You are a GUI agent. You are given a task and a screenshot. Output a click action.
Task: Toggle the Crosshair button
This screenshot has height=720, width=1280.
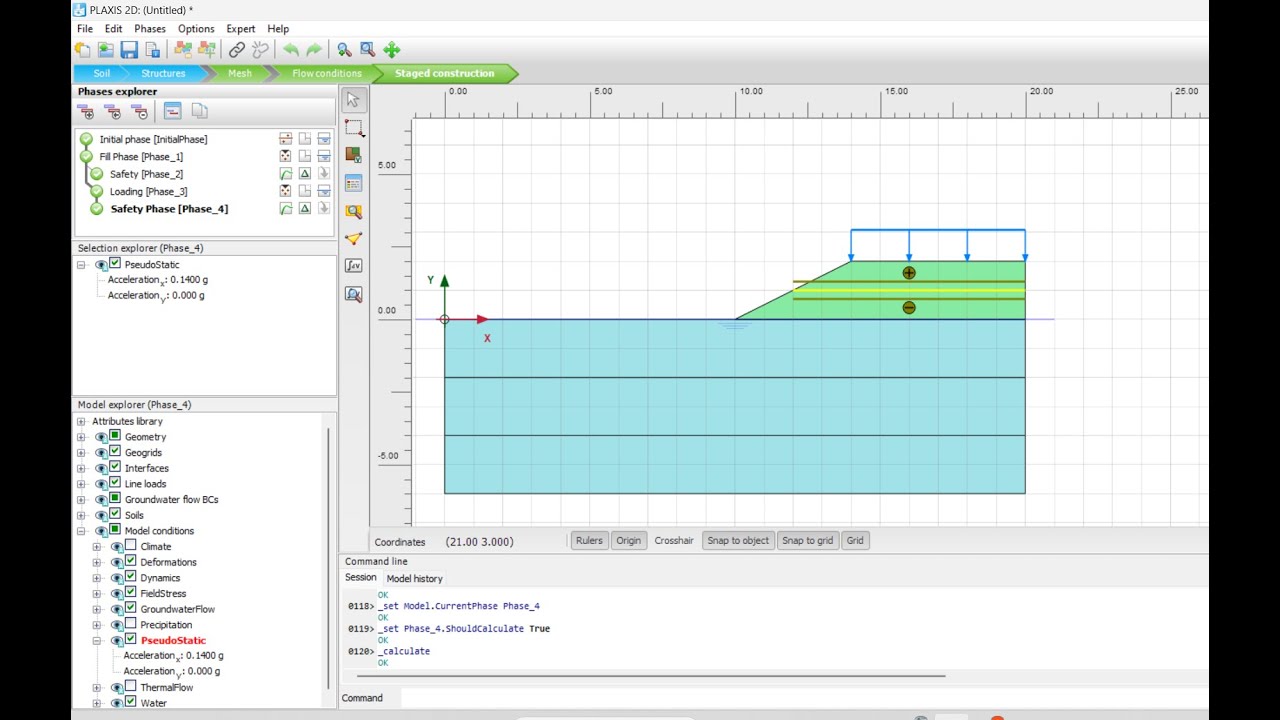point(674,541)
